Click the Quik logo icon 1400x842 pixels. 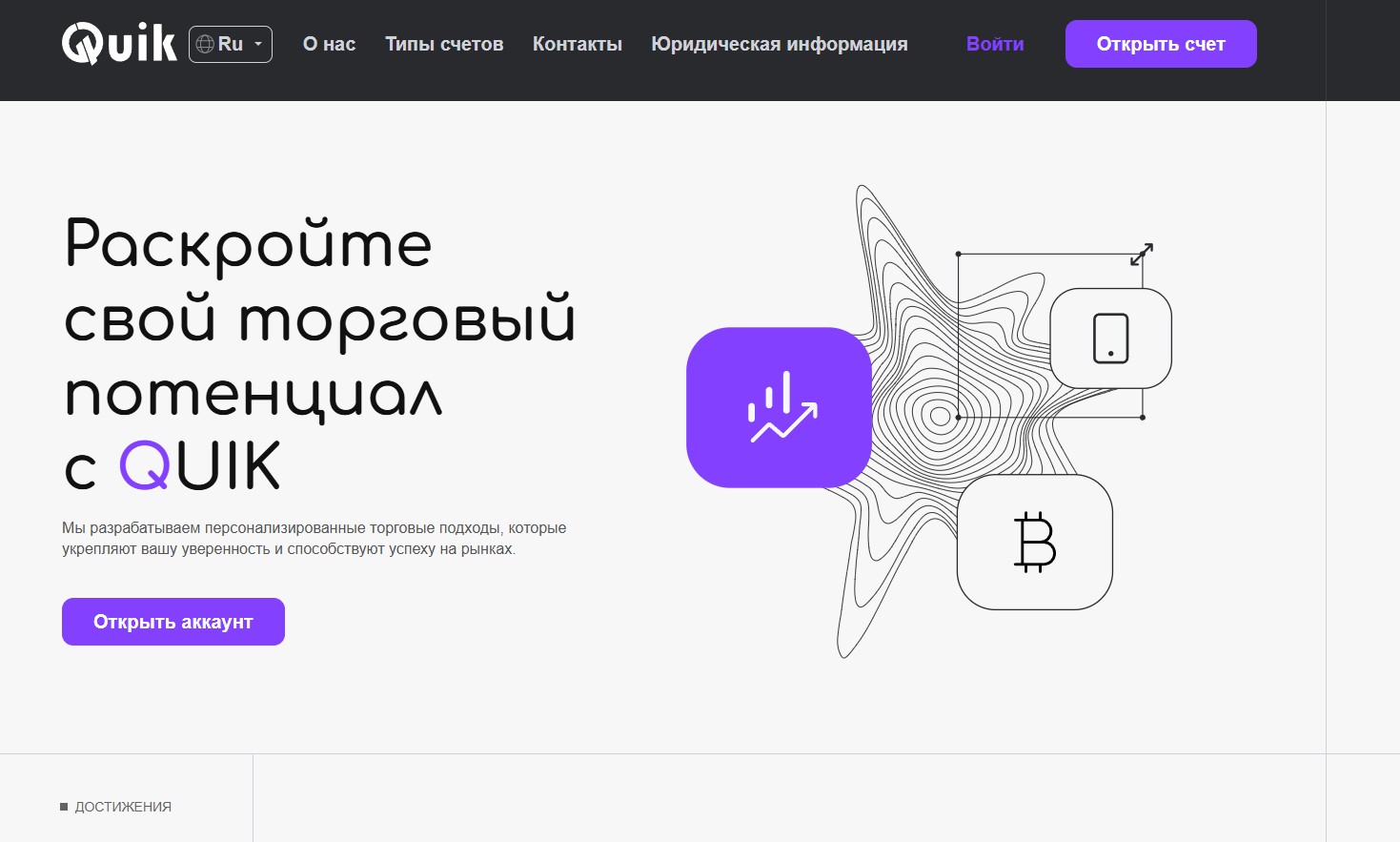tap(83, 43)
